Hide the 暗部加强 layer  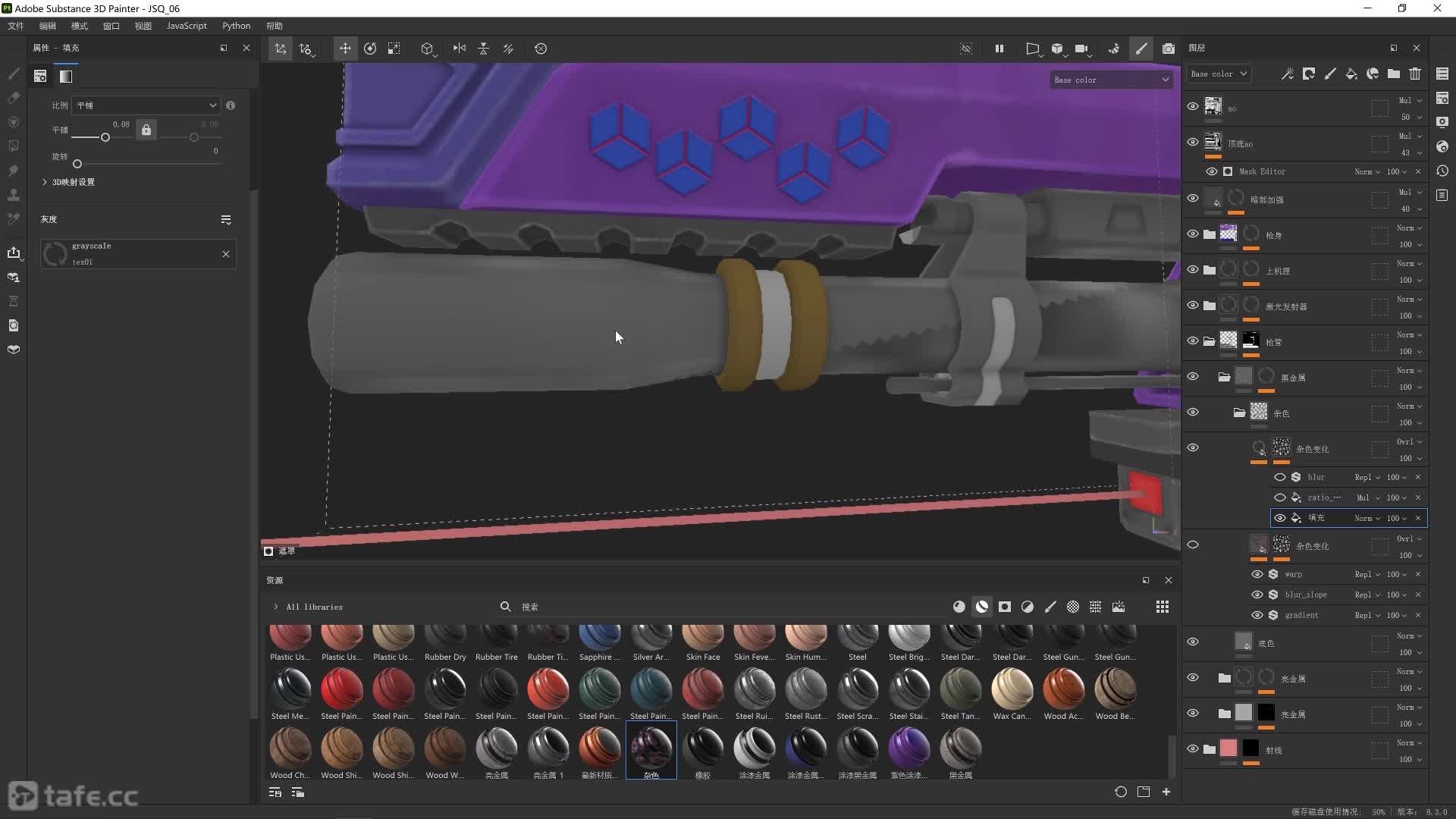pyautogui.click(x=1193, y=198)
